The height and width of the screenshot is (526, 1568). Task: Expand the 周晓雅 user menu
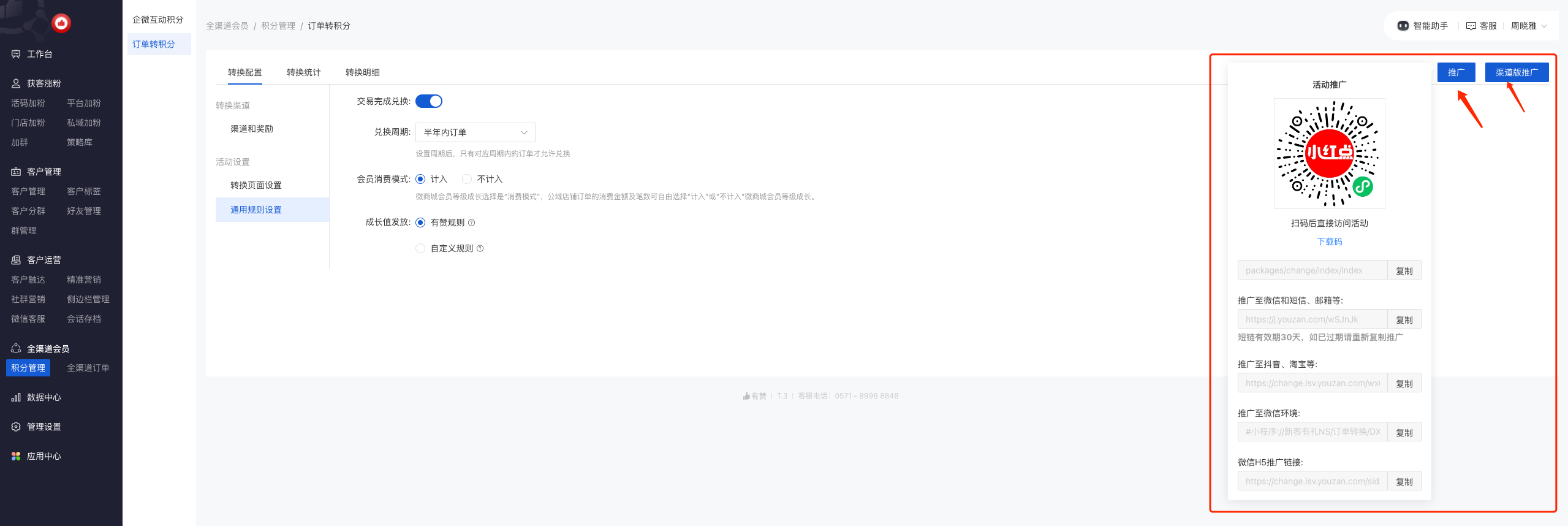pos(1528,26)
